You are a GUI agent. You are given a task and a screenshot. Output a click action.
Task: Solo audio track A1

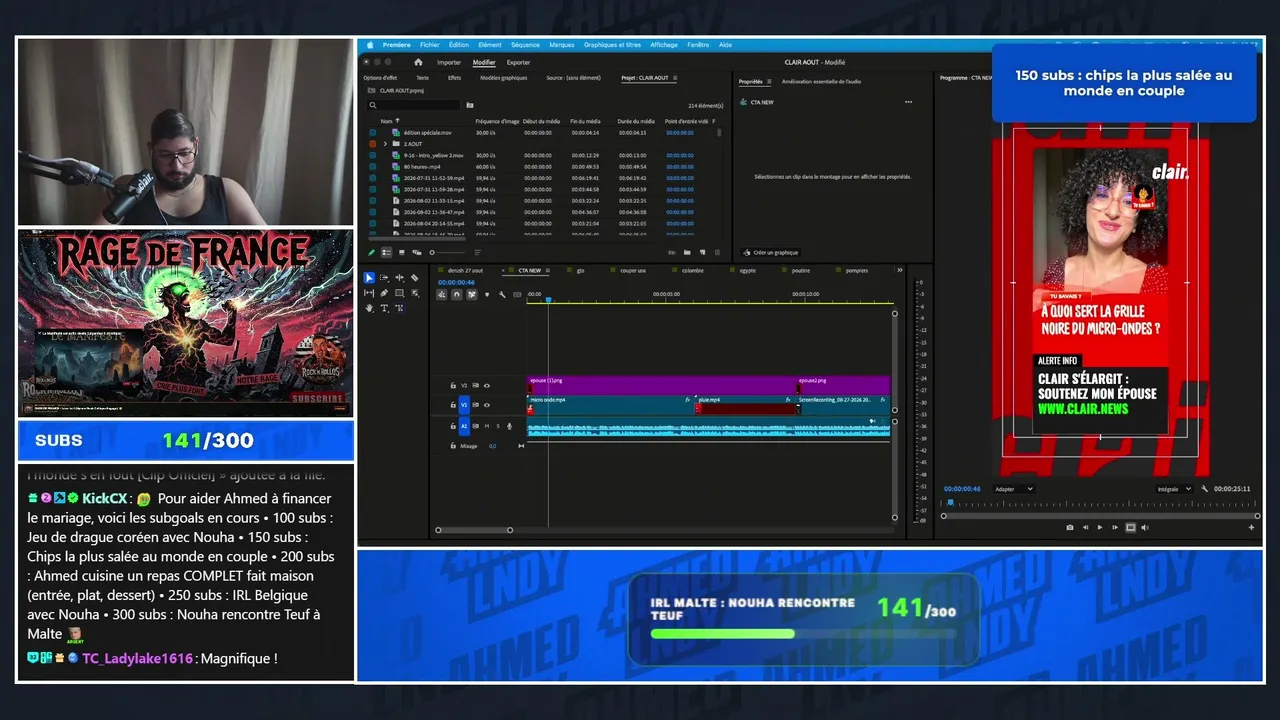pyautogui.click(x=498, y=426)
